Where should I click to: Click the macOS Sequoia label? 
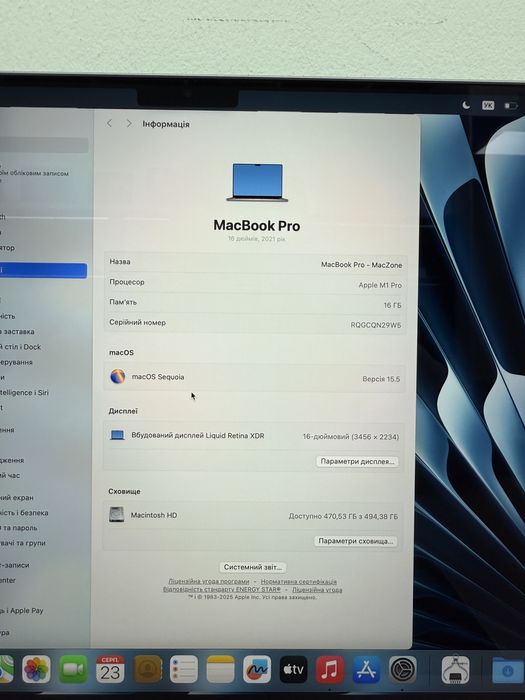[x=158, y=377]
